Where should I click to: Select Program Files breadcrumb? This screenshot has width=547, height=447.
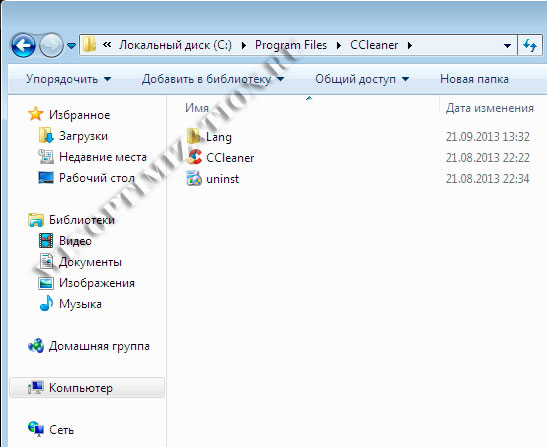click(x=291, y=45)
